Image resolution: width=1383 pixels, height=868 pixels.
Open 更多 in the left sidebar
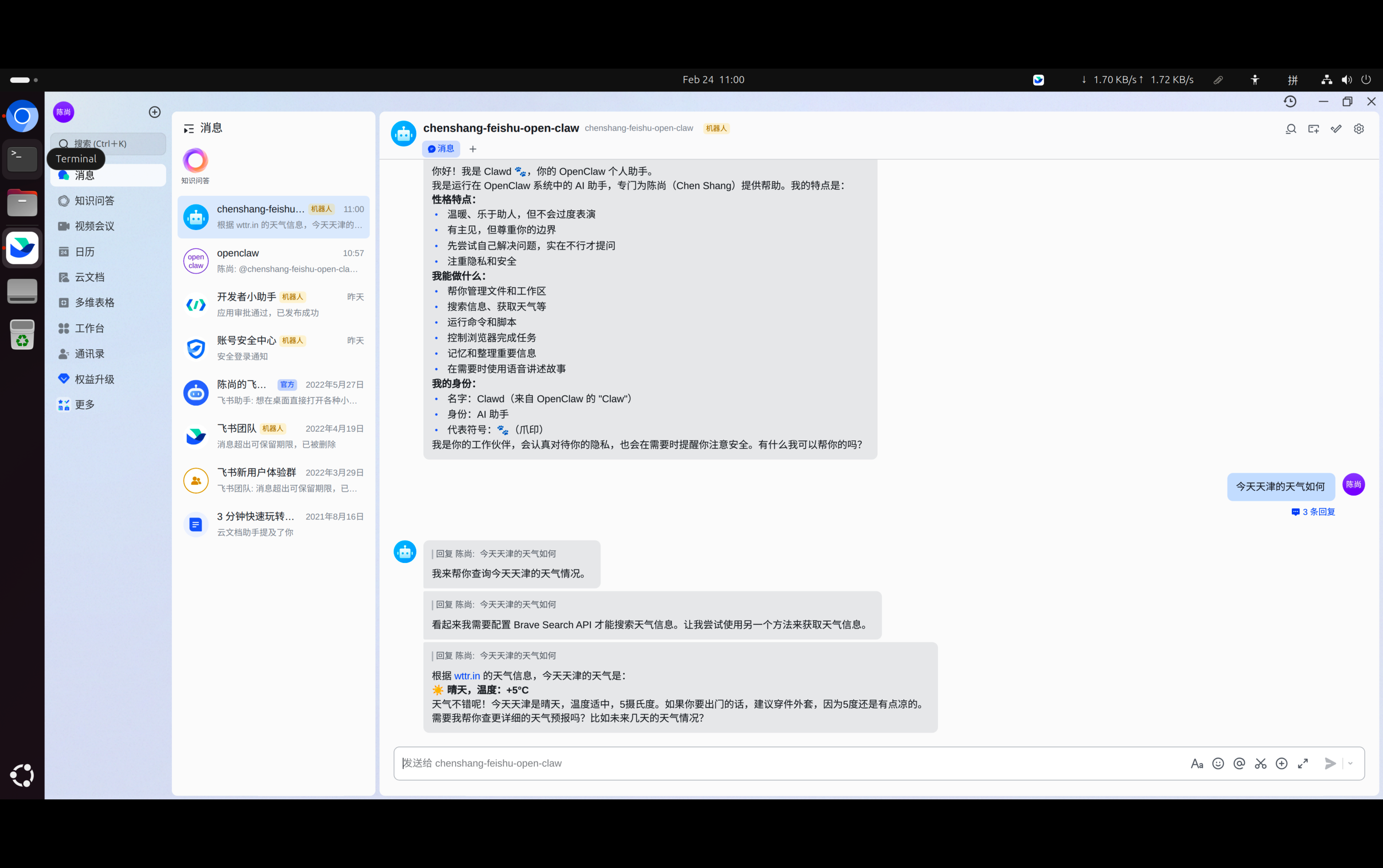tap(85, 405)
